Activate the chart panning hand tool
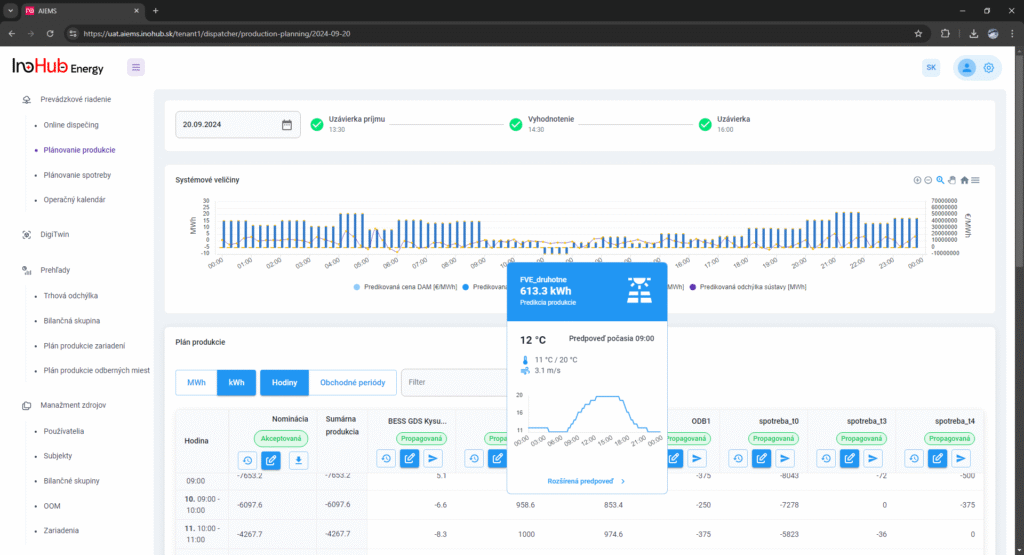This screenshot has width=1024, height=555. [952, 180]
